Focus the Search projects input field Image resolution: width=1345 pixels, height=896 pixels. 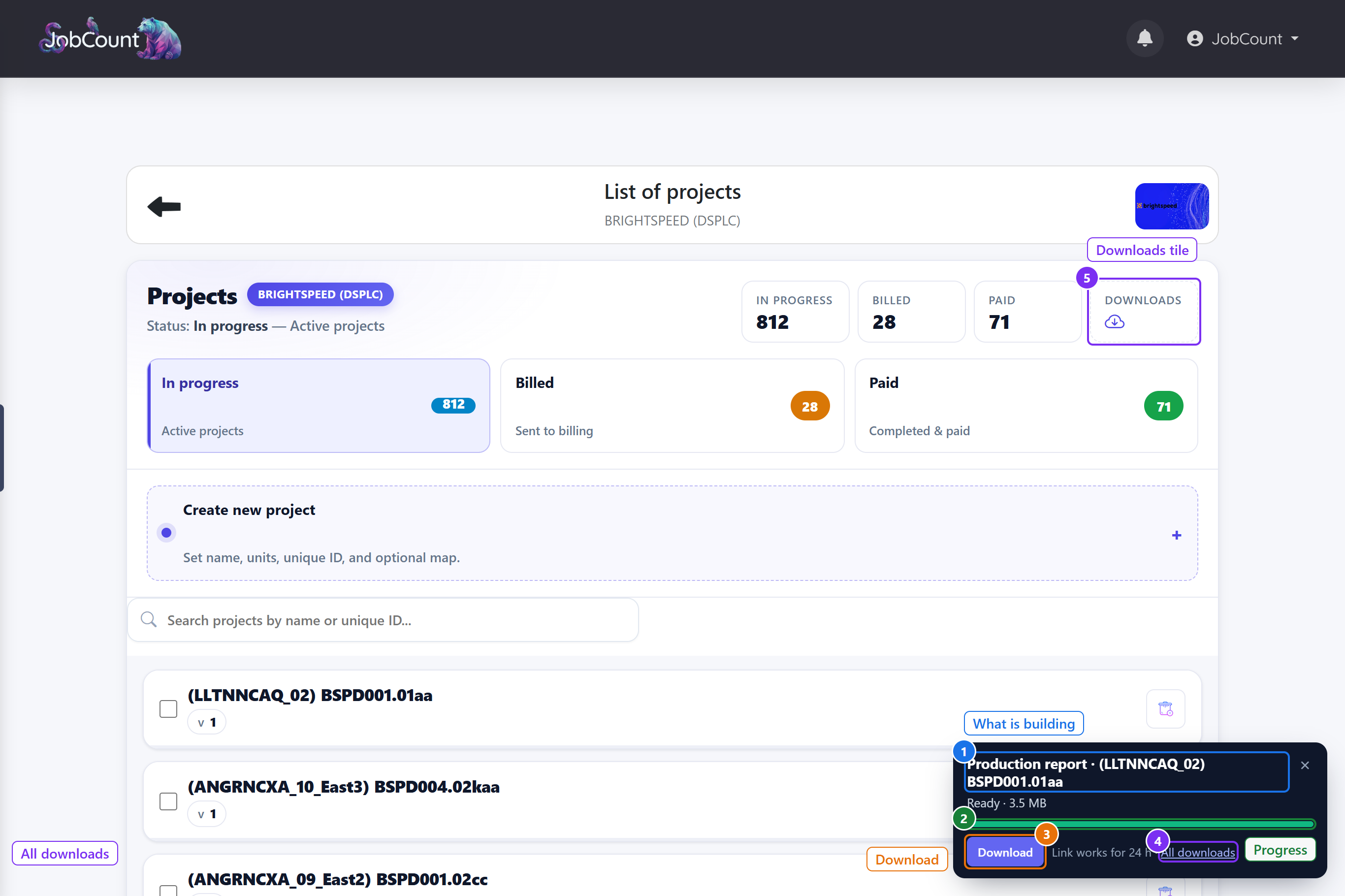coord(383,620)
